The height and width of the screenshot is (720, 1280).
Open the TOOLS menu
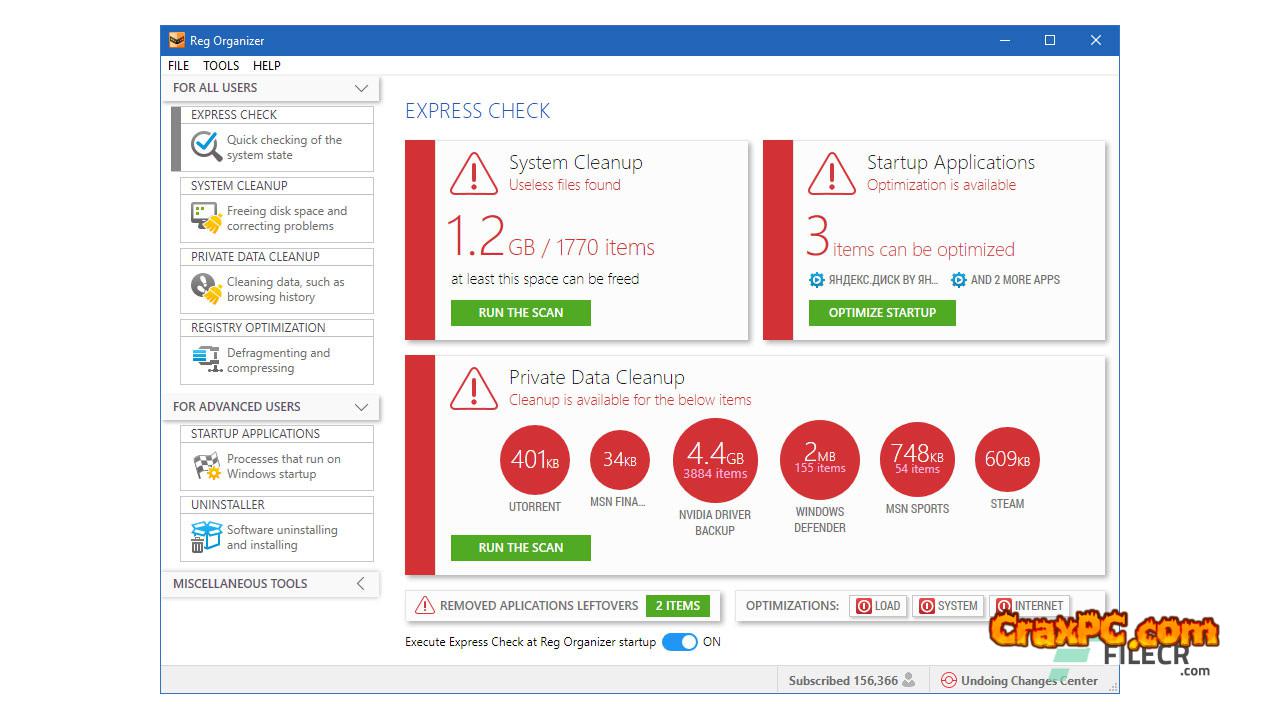(221, 66)
